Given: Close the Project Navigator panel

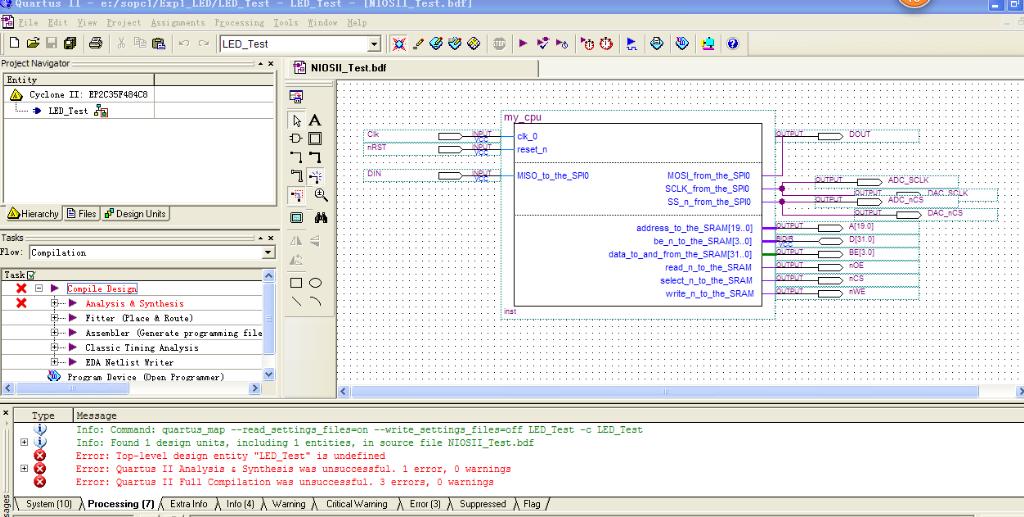Looking at the screenshot, I should (271, 63).
